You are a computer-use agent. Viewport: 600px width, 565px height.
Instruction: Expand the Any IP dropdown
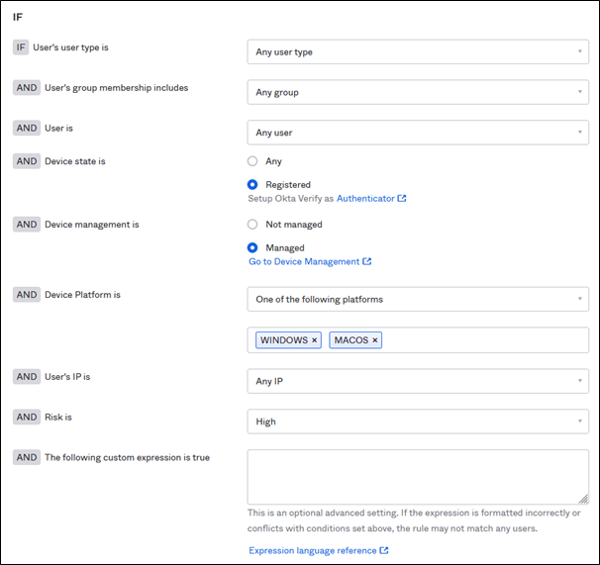pyautogui.click(x=417, y=381)
